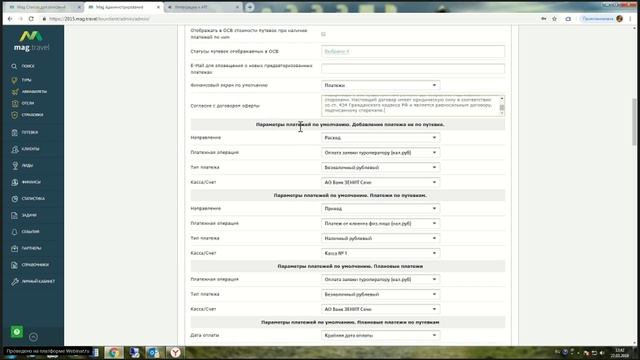Open Страховки in the sidebar

(27, 115)
